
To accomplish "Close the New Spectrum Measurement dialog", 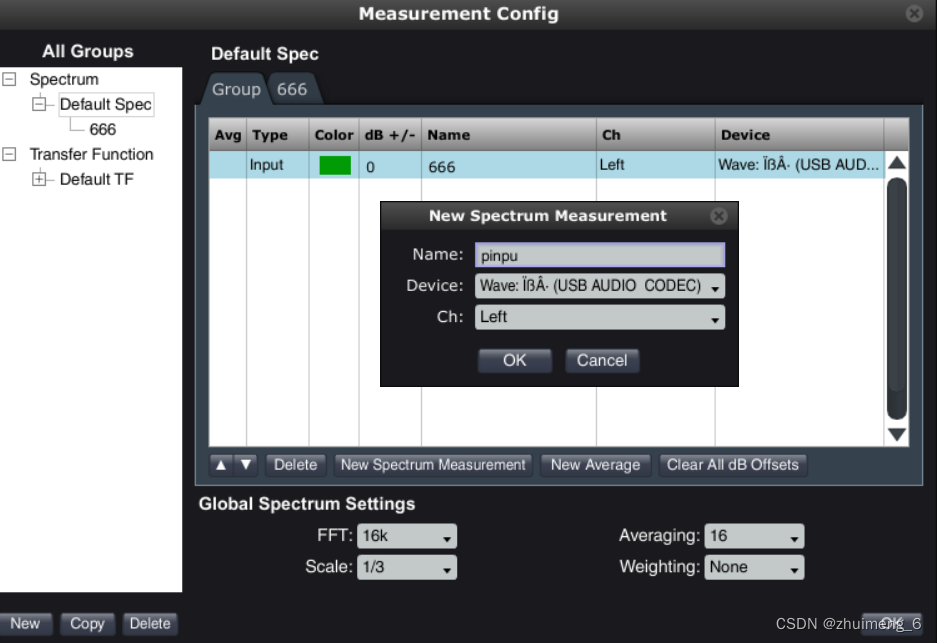I will [719, 216].
